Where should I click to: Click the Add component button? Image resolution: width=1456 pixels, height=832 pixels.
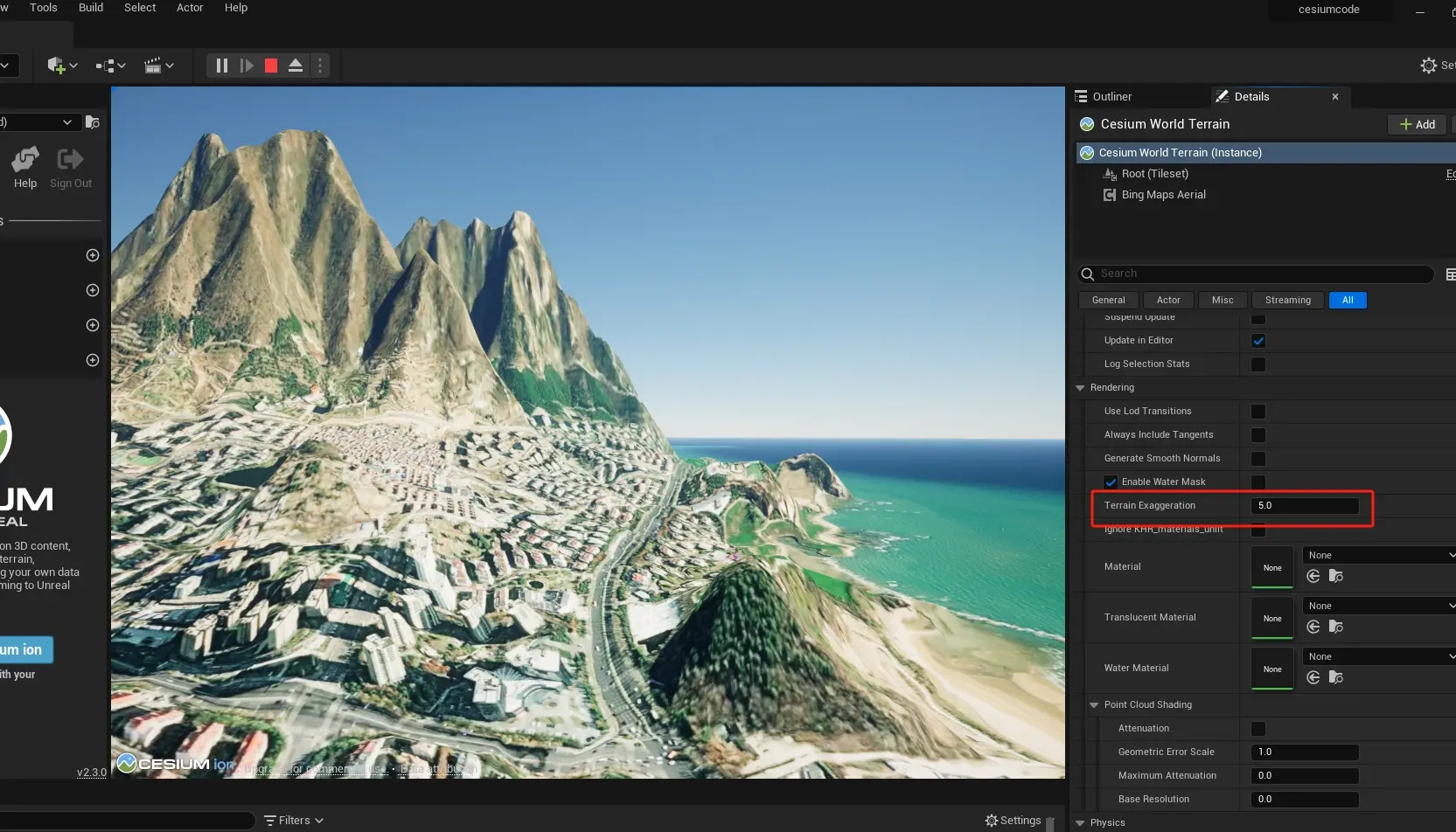[1418, 125]
